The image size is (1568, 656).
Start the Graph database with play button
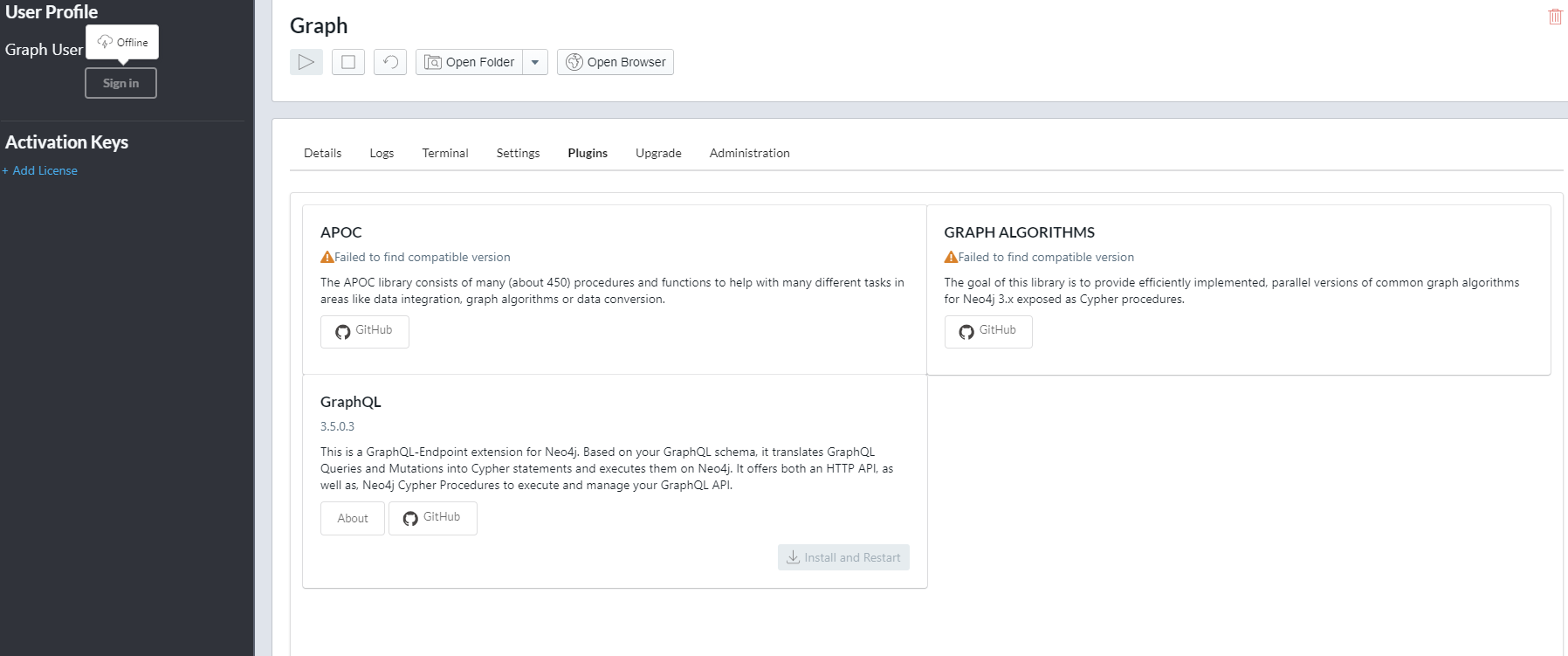[x=306, y=62]
